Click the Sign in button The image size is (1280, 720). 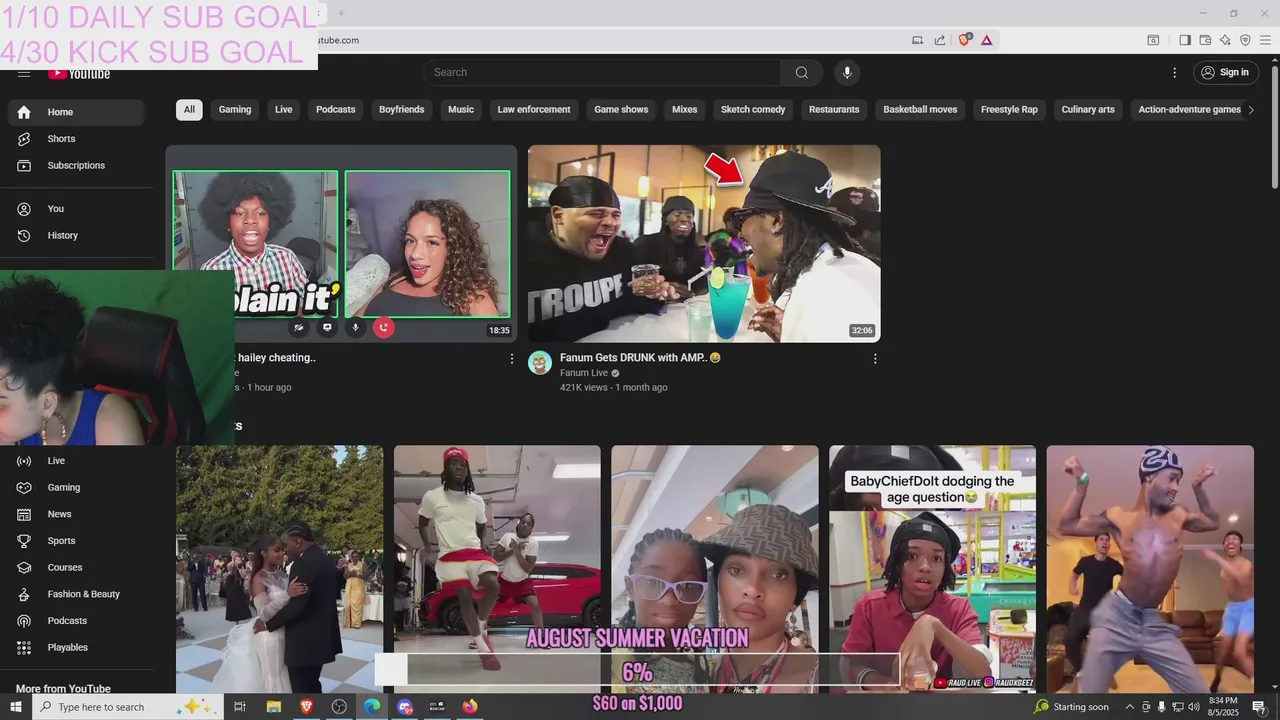click(1226, 72)
